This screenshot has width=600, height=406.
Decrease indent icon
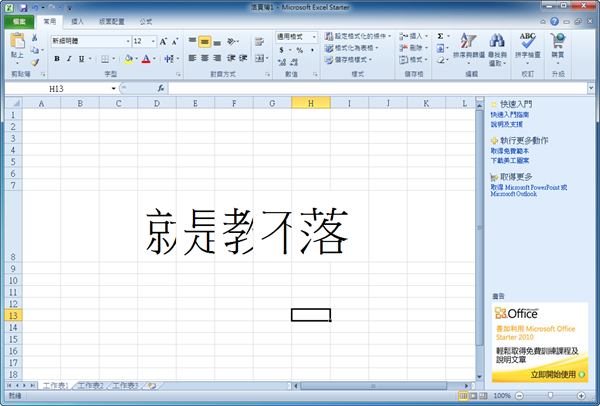coord(231,58)
